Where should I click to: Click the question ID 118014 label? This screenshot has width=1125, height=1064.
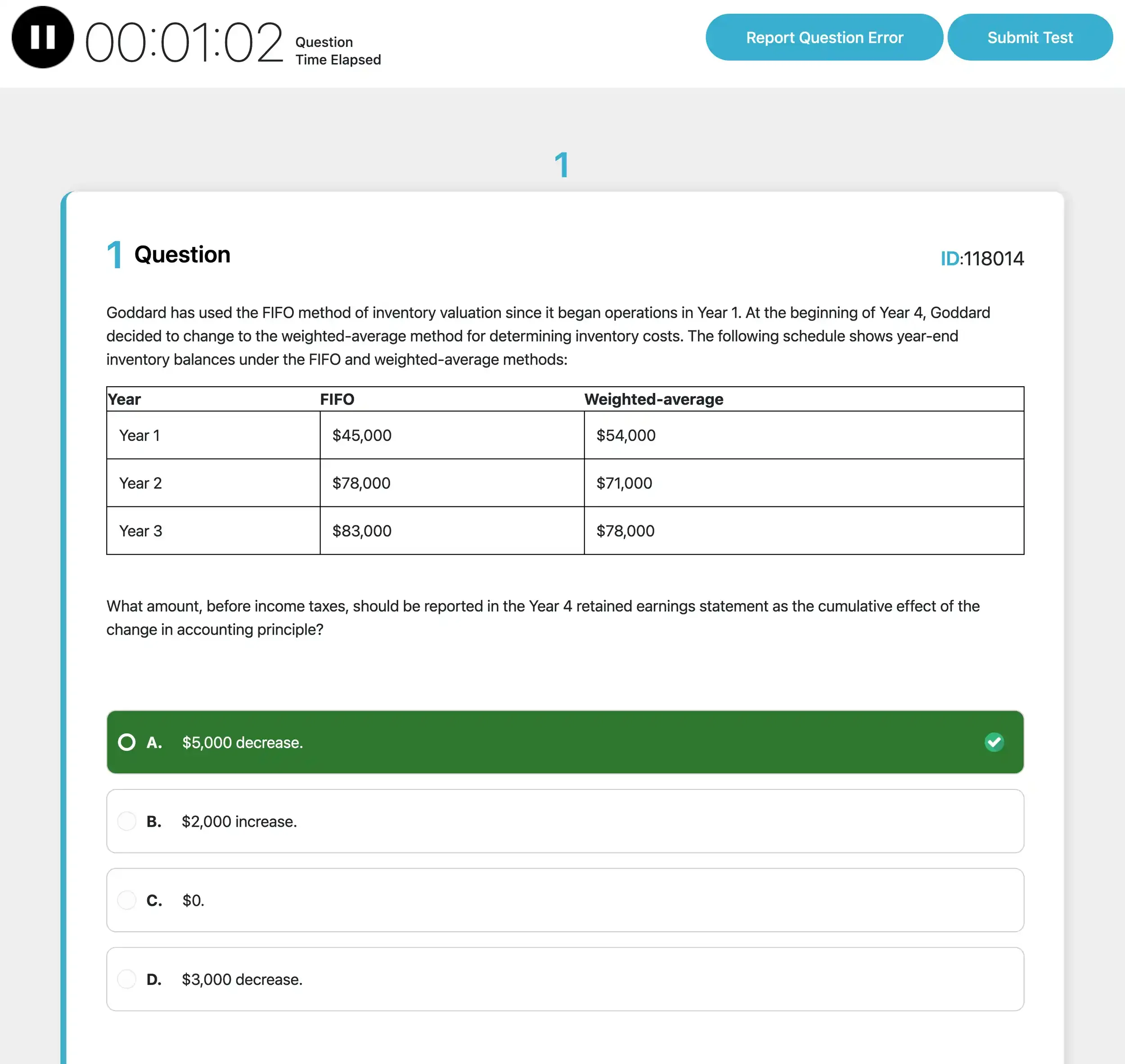(981, 259)
